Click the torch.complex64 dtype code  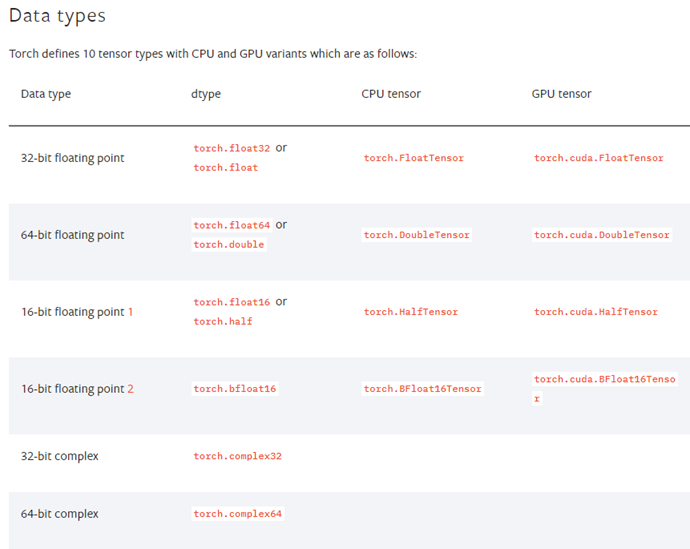[x=238, y=514]
